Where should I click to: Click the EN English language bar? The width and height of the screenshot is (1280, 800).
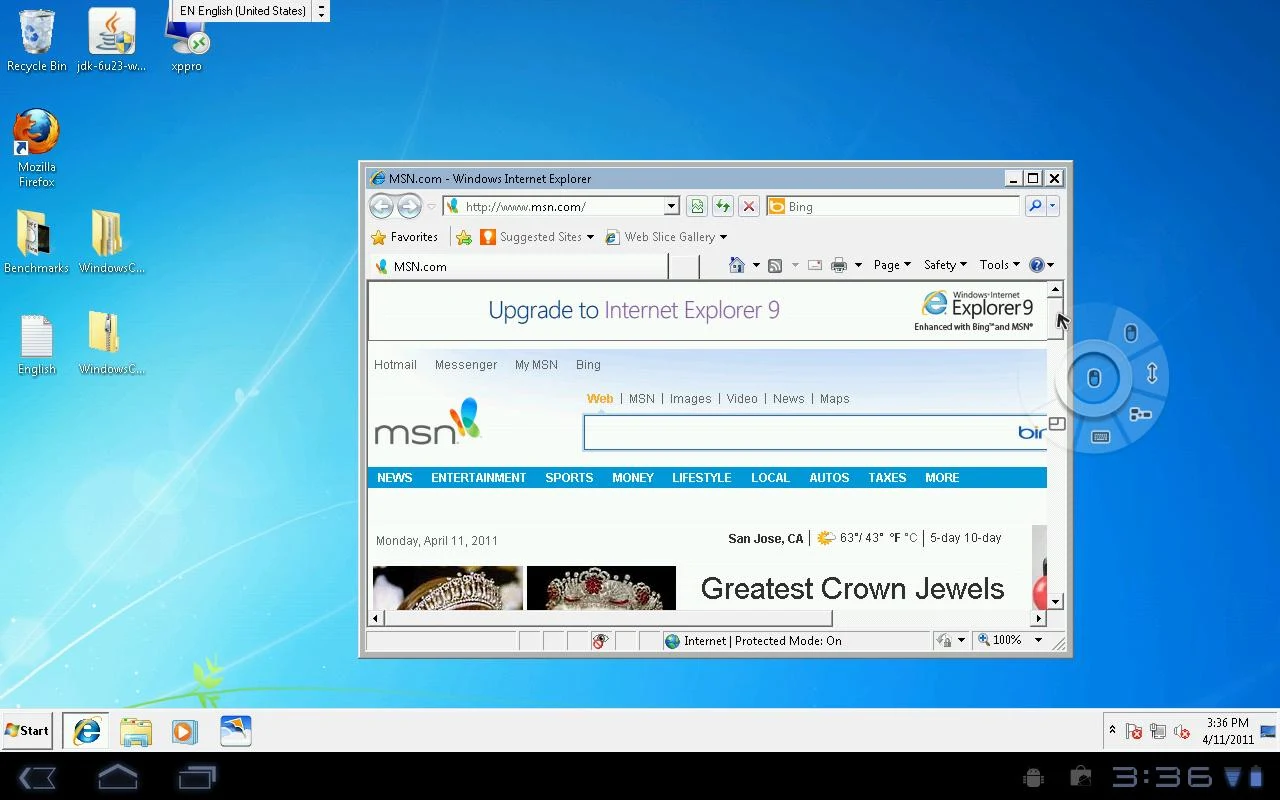click(x=243, y=11)
